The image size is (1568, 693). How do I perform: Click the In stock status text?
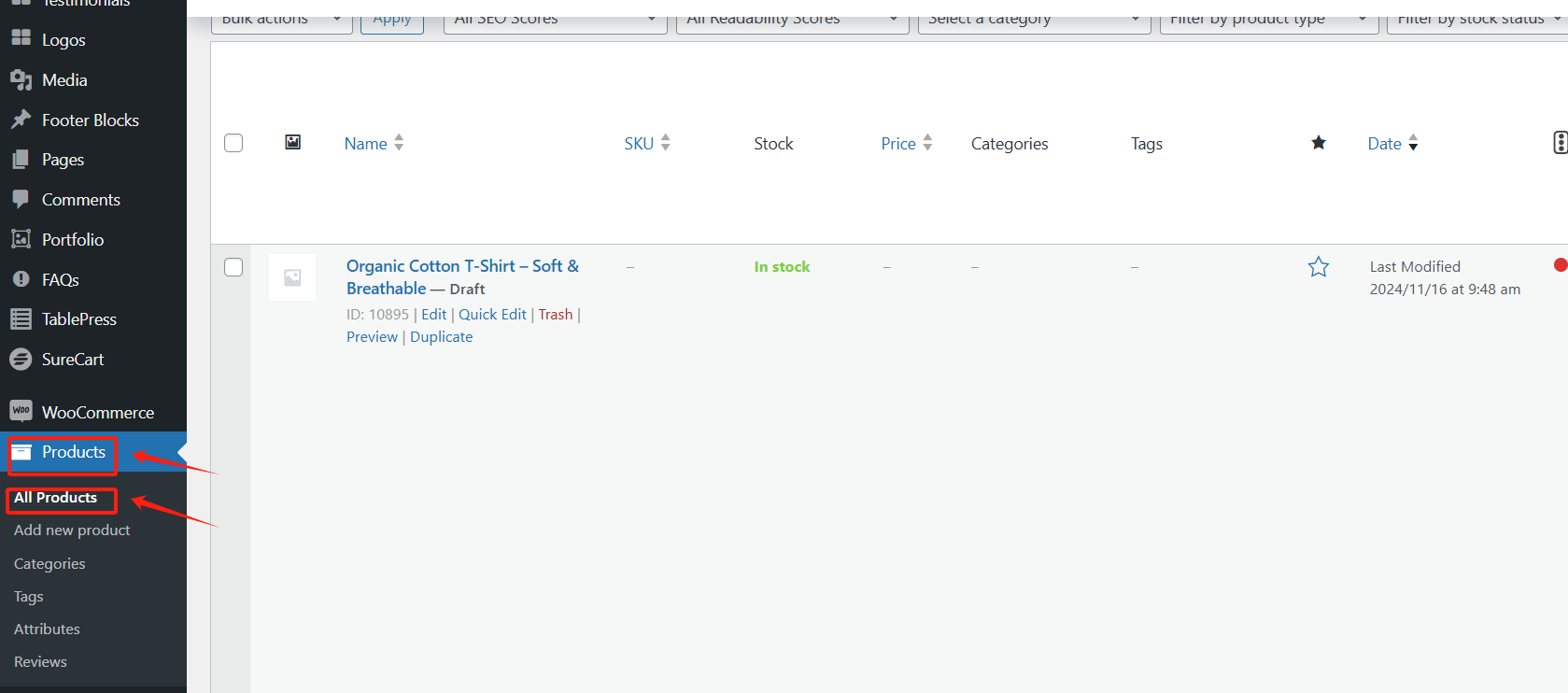pos(782,267)
